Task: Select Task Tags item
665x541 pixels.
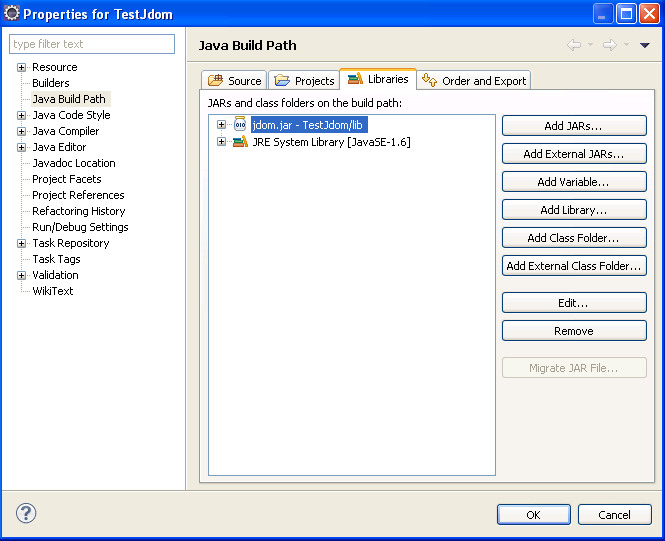Action: [56, 259]
